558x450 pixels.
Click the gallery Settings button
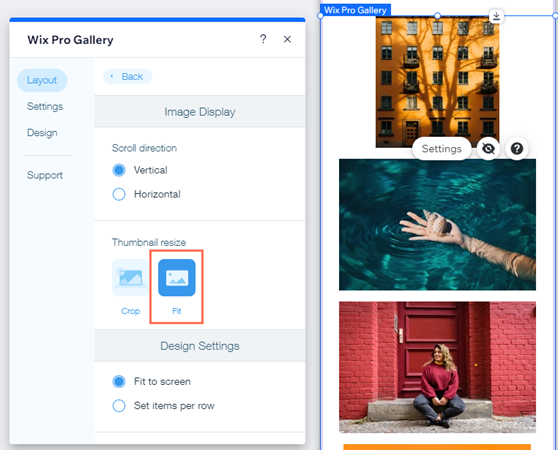pyautogui.click(x=442, y=149)
